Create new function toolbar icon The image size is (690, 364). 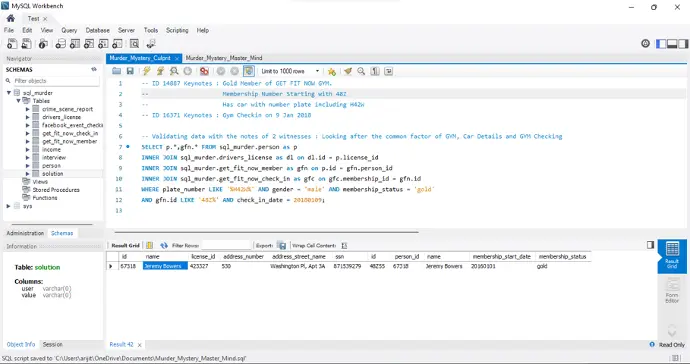click(117, 44)
